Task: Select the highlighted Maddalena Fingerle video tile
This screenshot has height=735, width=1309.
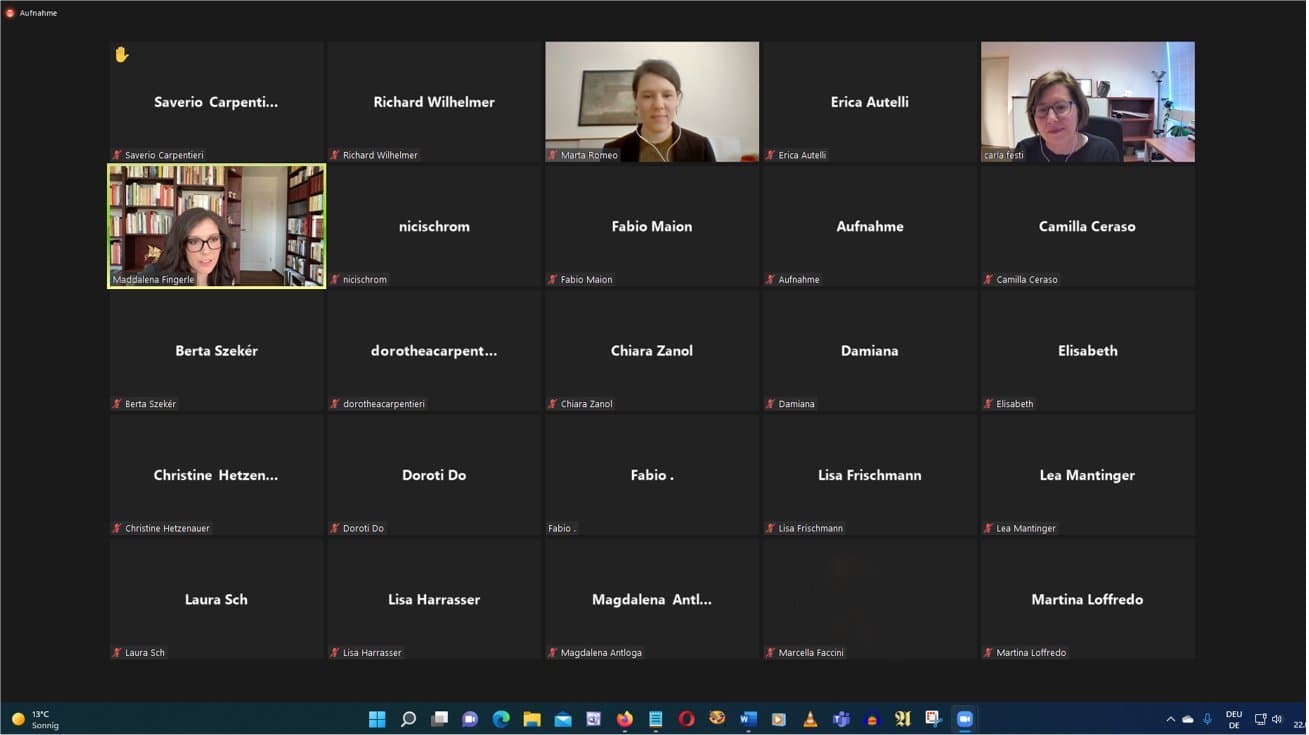Action: tap(217, 226)
